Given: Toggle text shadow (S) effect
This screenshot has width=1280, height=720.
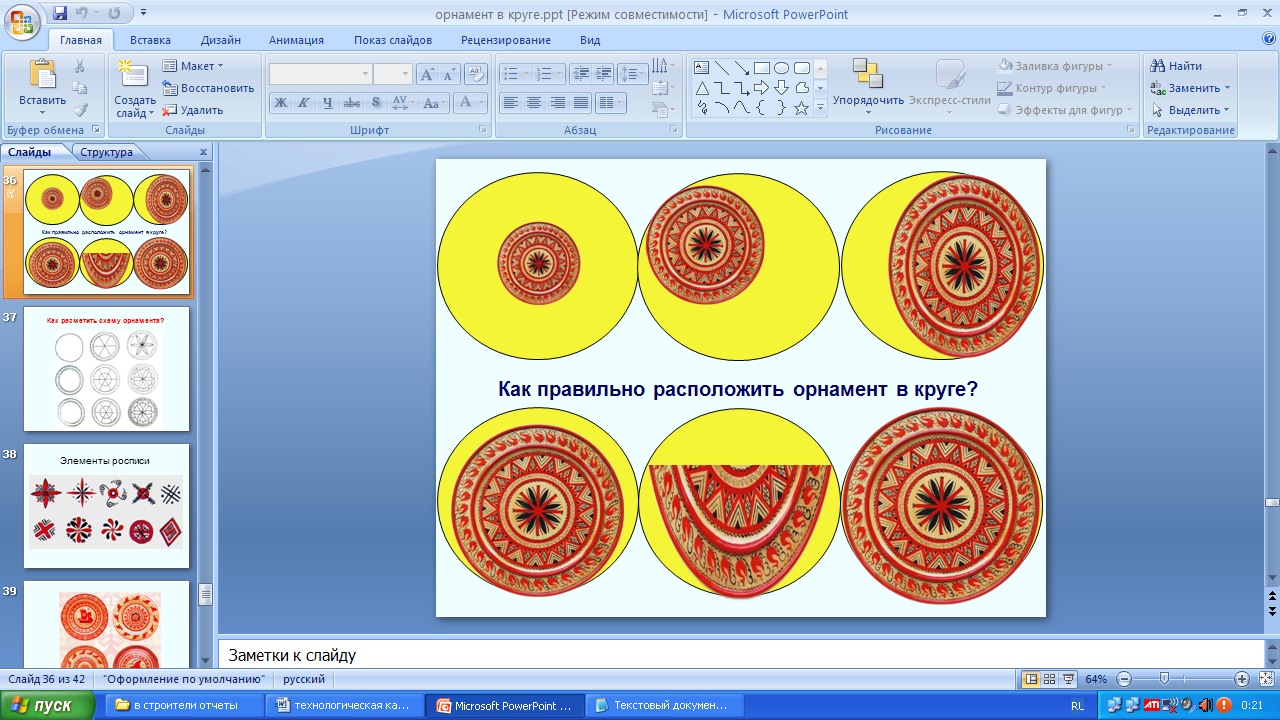Looking at the screenshot, I should (375, 102).
